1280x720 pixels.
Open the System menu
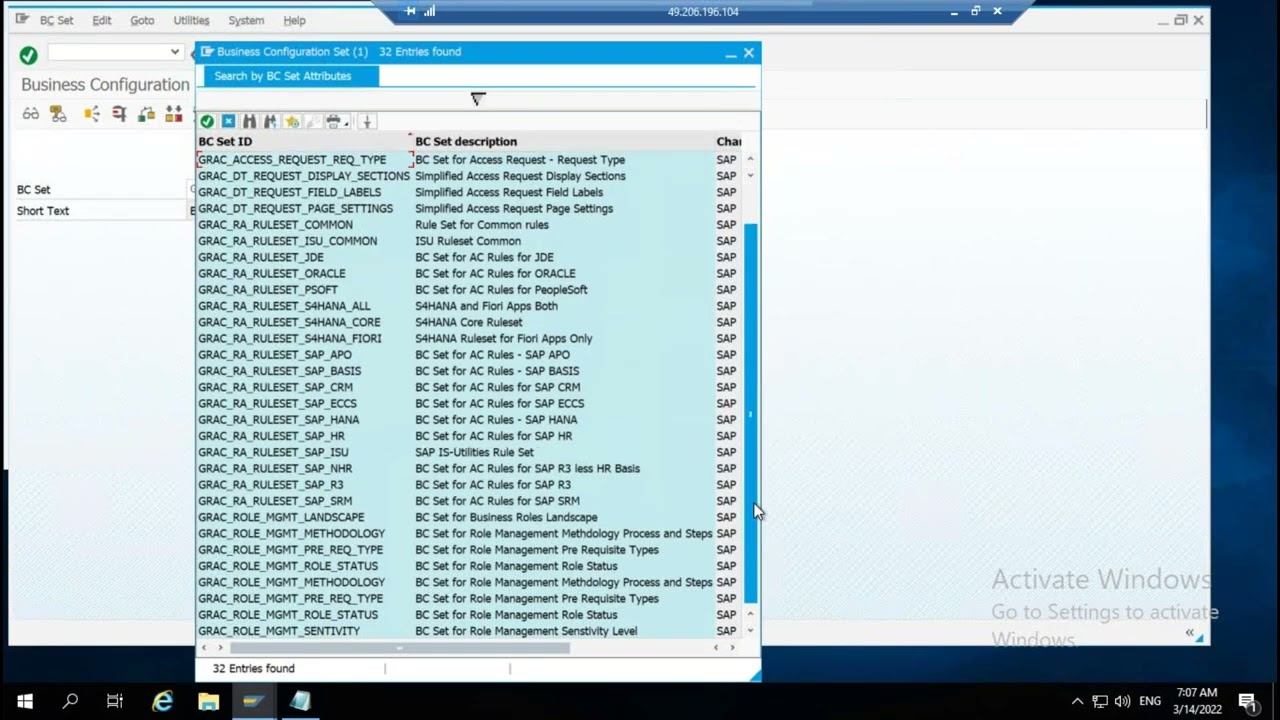pyautogui.click(x=246, y=20)
